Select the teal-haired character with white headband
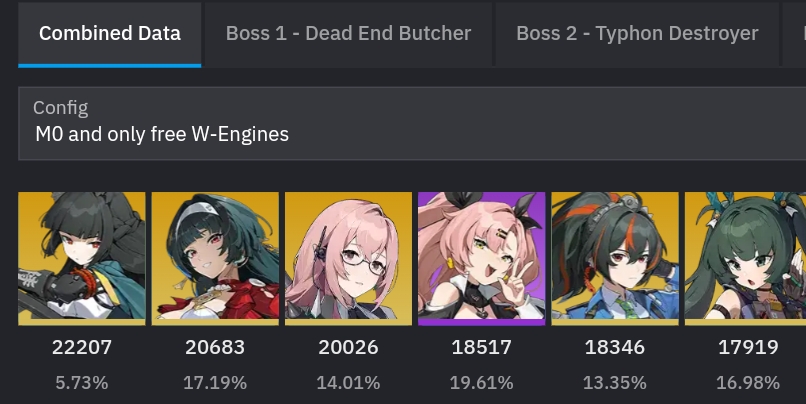This screenshot has height=404, width=806. (x=215, y=259)
